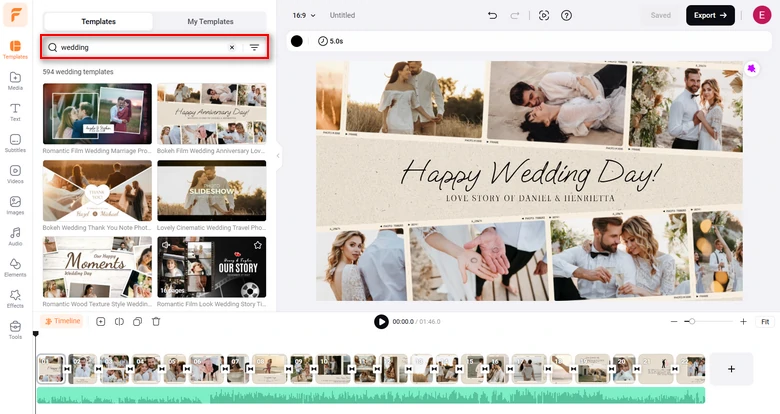Open the Media sidebar panel
The image size is (780, 414).
[15, 81]
